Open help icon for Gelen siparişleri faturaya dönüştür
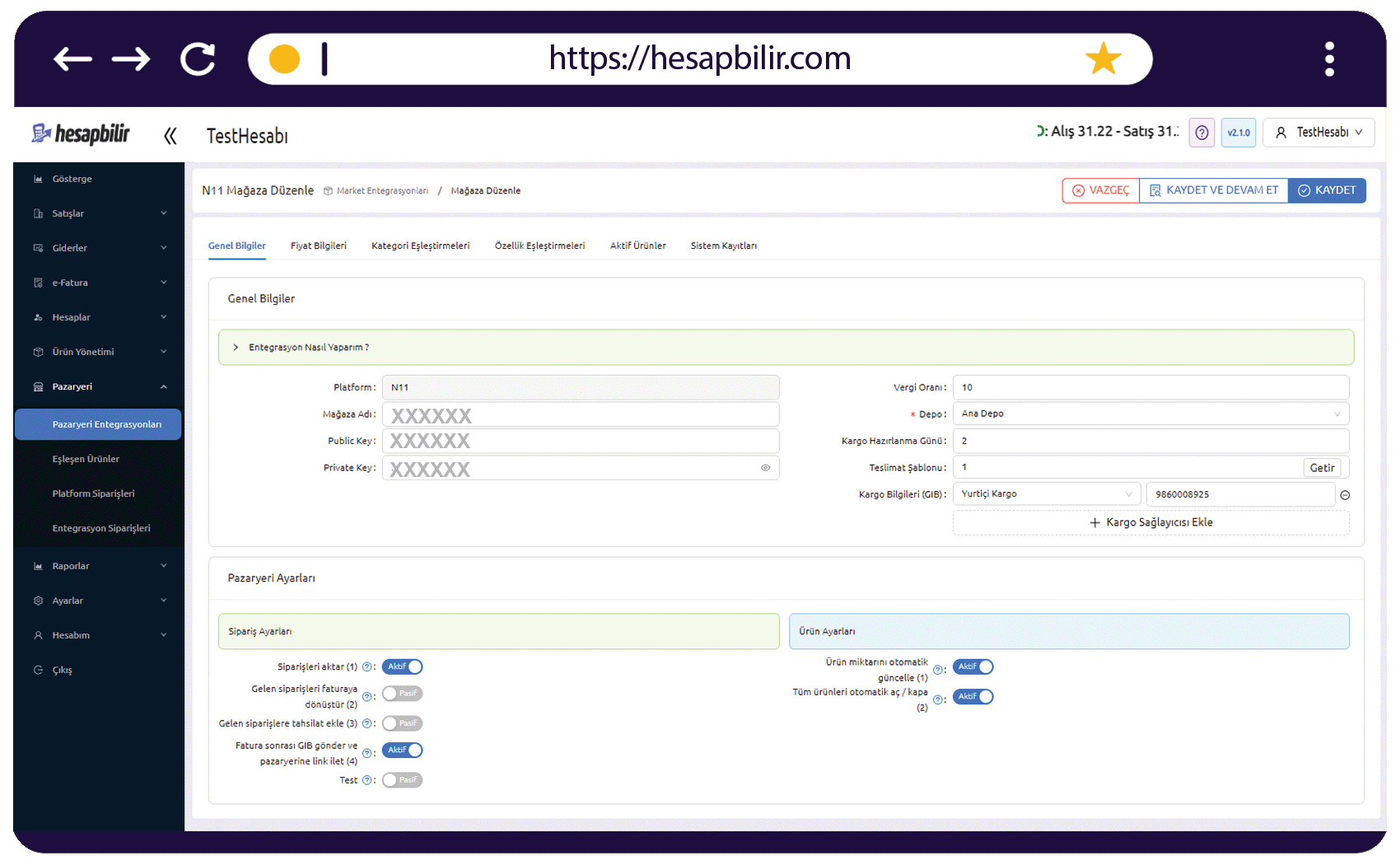This screenshot has height=865, width=1400. (366, 697)
